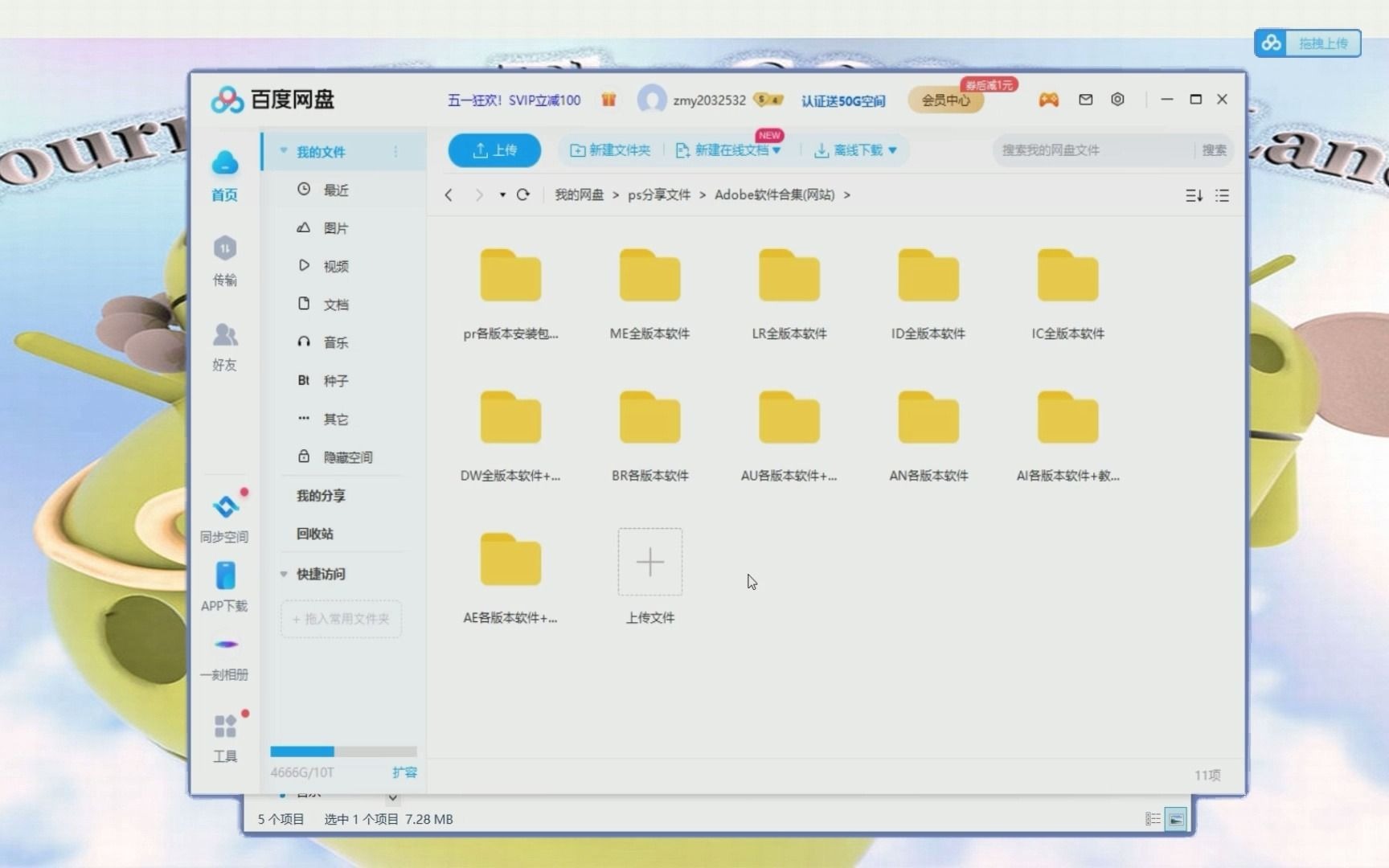Click the refresh icon near the breadcrumb
Viewport: 1389px width, 868px height.
pos(523,194)
